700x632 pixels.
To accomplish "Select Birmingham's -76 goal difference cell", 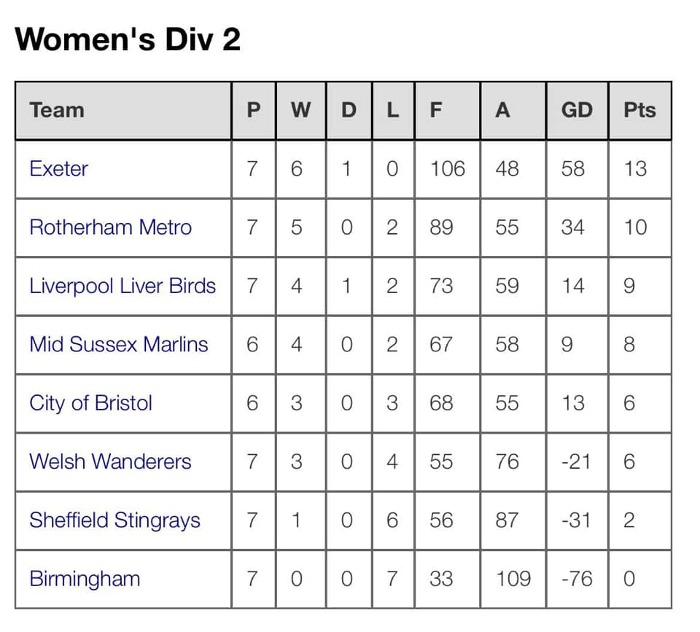I will [x=577, y=578].
